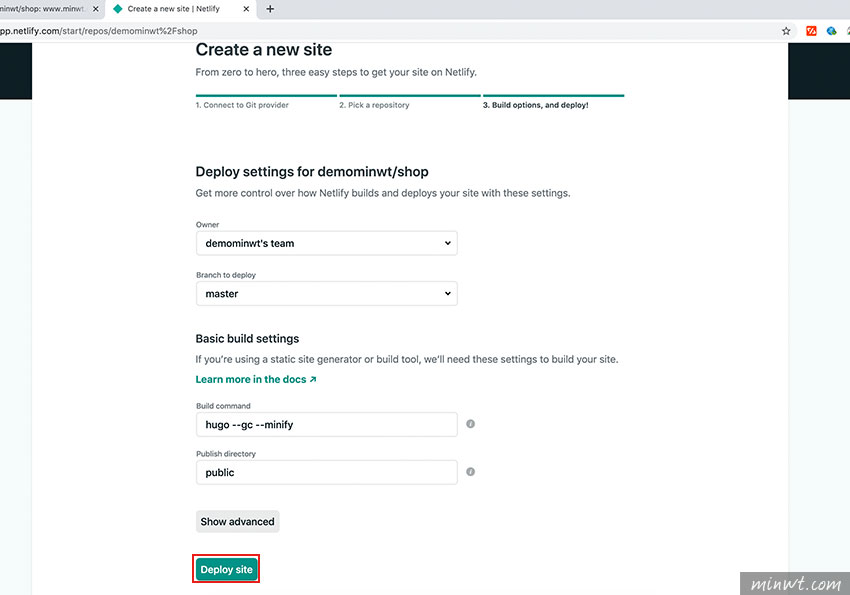This screenshot has width=850, height=595.
Task: Click the 'Branch to deploy' label
Action: [226, 275]
